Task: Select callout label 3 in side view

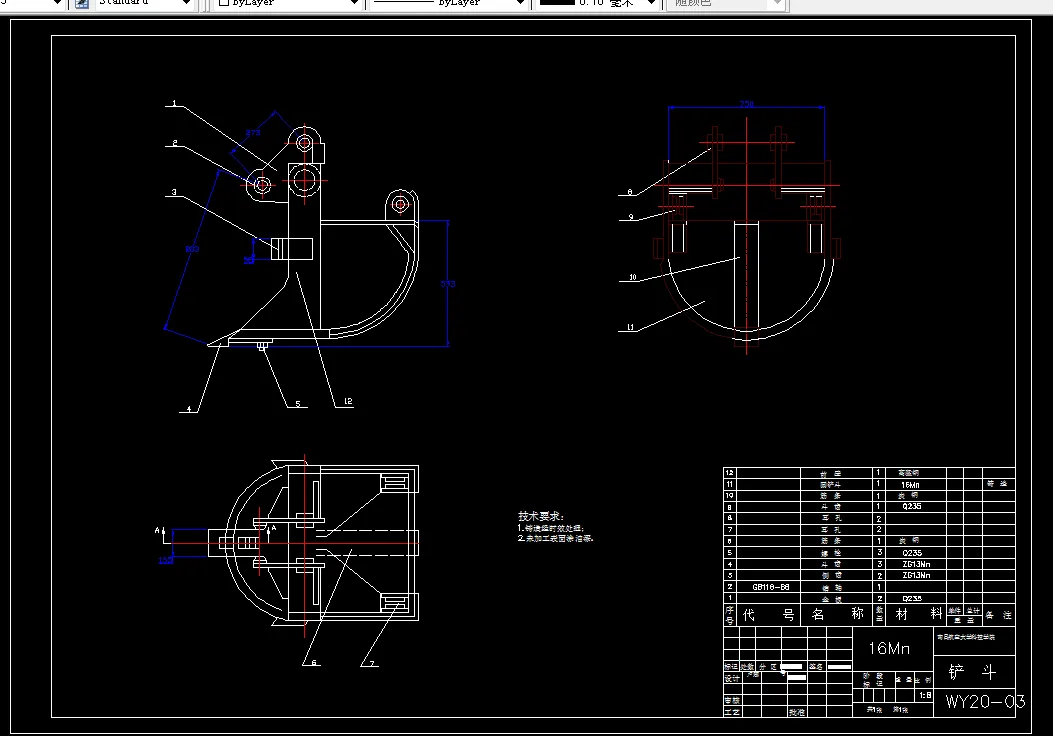Action: 174,192
